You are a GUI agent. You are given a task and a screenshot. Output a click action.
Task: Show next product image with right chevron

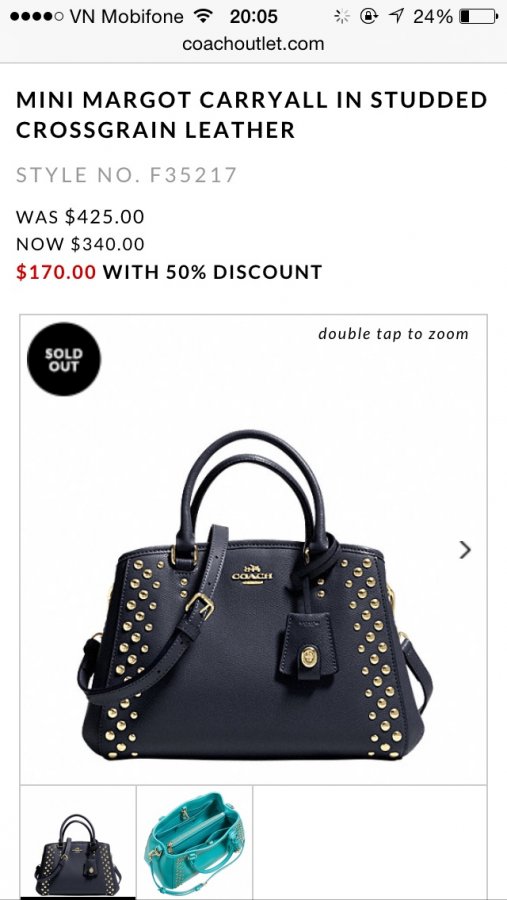[x=465, y=550]
